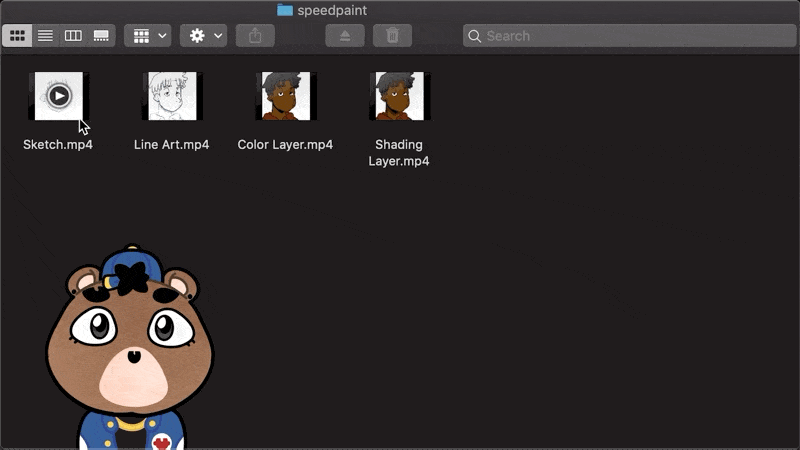Select the Color Layer.mp4 thumbnail
800x450 pixels.
click(x=286, y=96)
